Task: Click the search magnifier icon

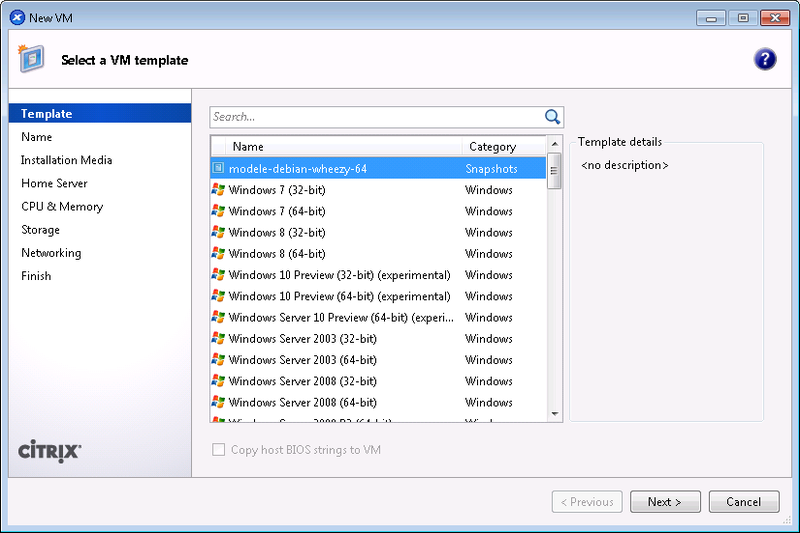Action: click(553, 117)
